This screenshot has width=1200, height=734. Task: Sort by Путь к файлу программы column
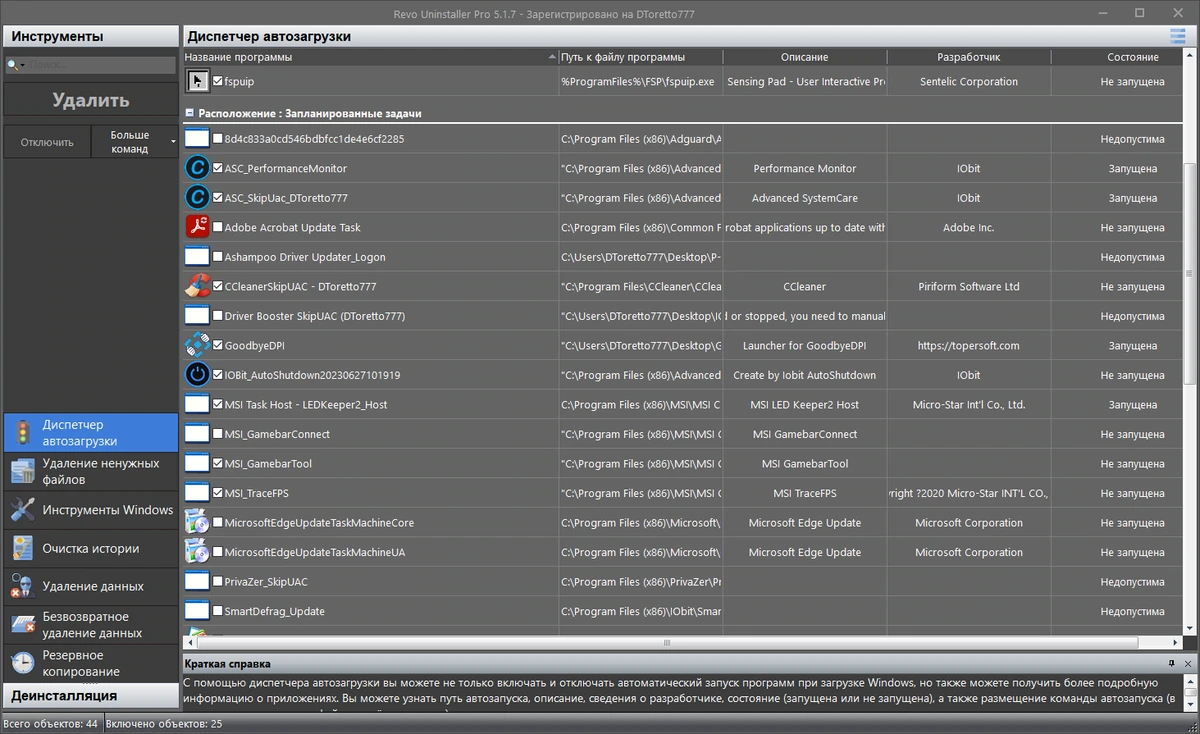pos(641,57)
